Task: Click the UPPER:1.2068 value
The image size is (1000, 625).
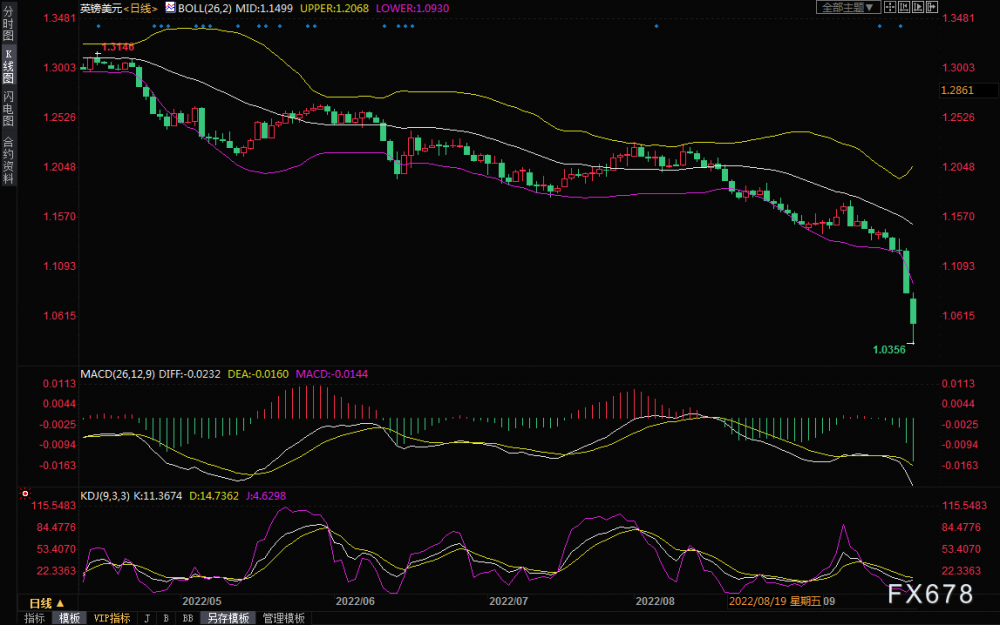Action: pyautogui.click(x=334, y=8)
